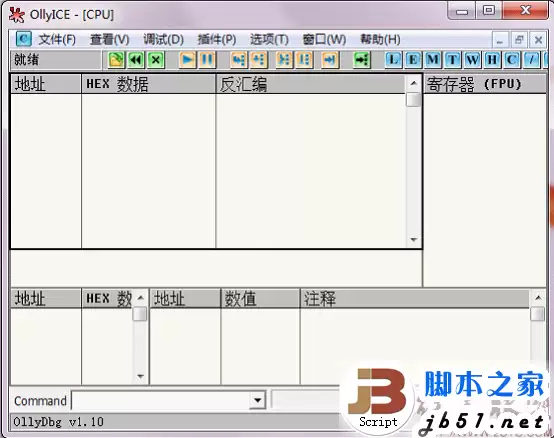554x438 pixels.
Task: Click the 就绪 status text in toolbar
Action: point(26,60)
